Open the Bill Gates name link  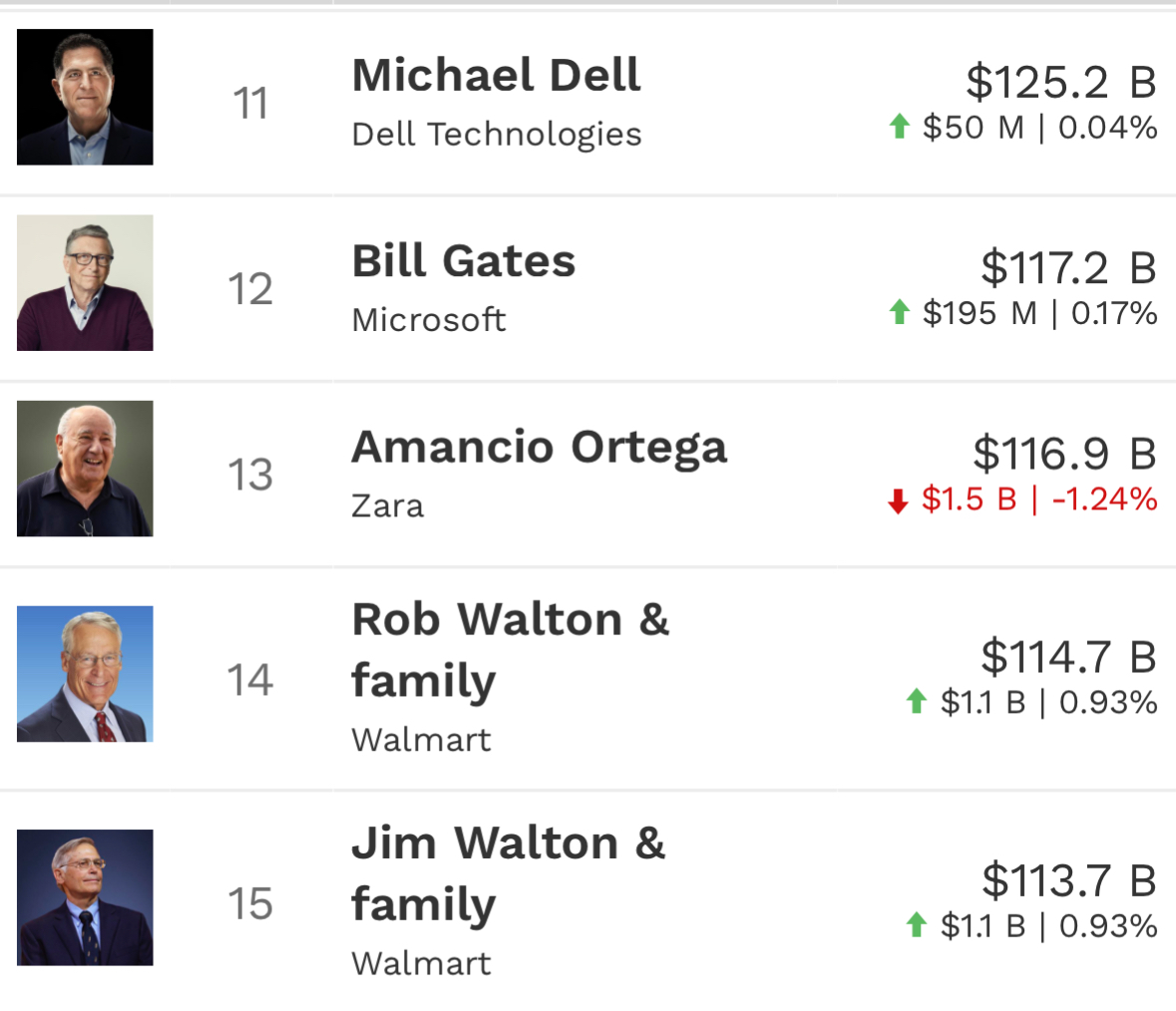tap(464, 261)
